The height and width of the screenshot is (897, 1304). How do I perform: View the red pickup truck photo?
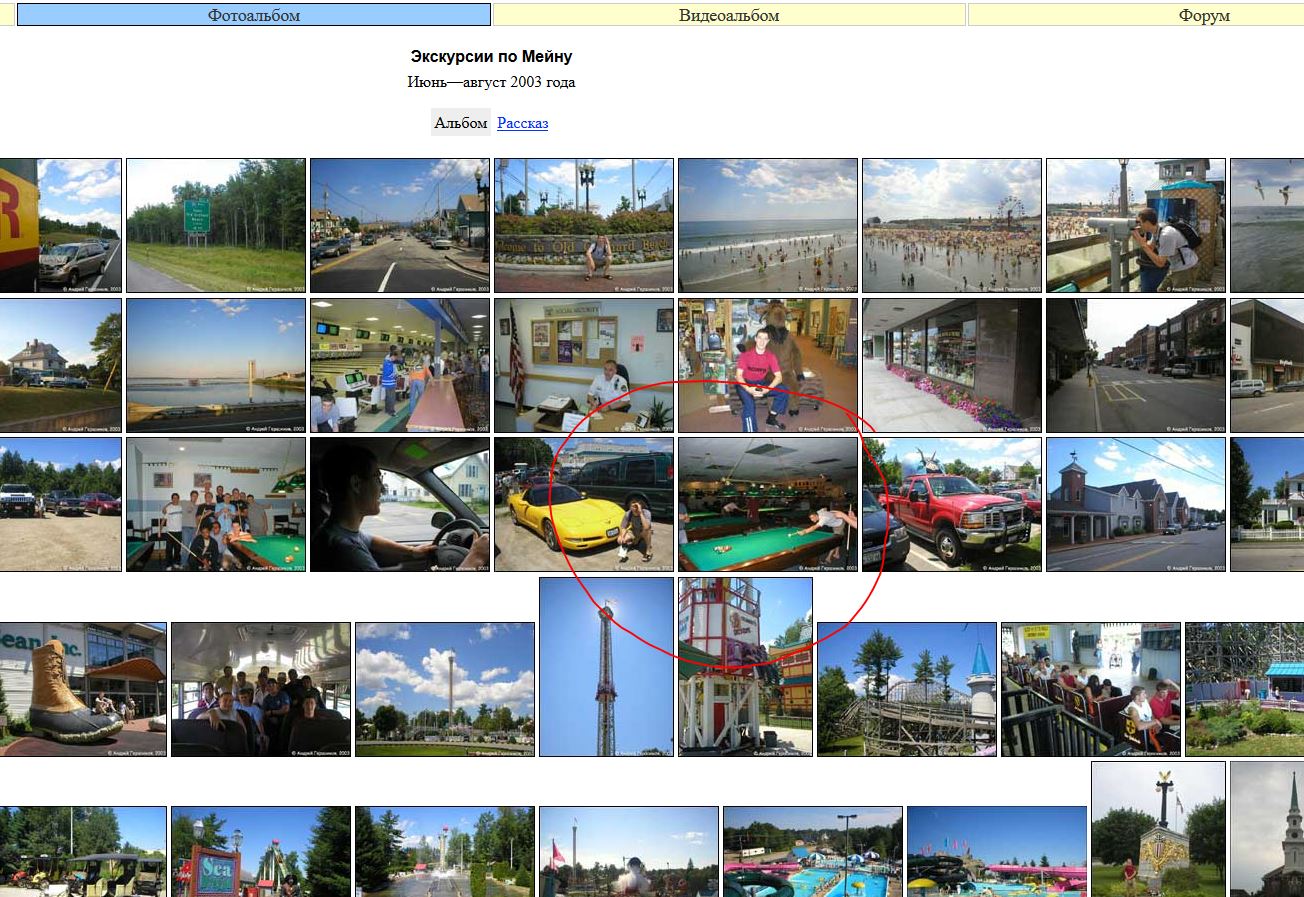pyautogui.click(x=952, y=504)
